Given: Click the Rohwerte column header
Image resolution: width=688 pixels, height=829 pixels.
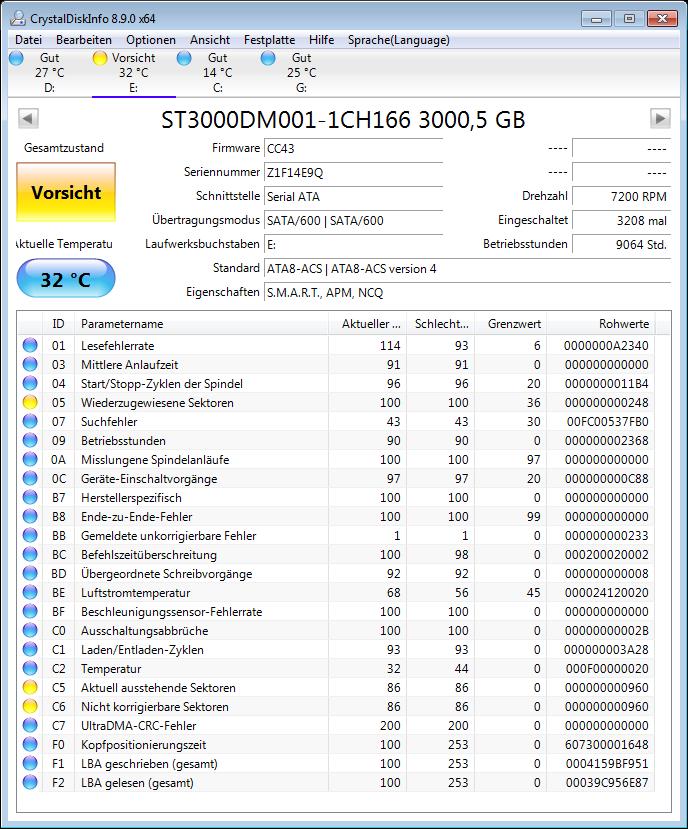Looking at the screenshot, I should 601,324.
